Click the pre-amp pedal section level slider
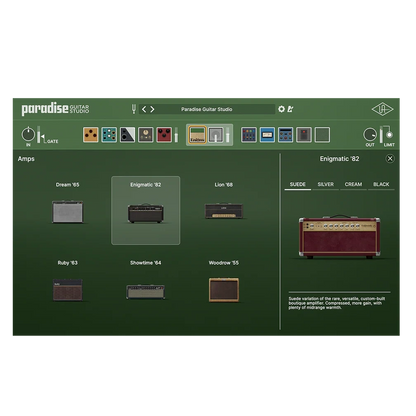The image size is (416, 416). click(176, 135)
